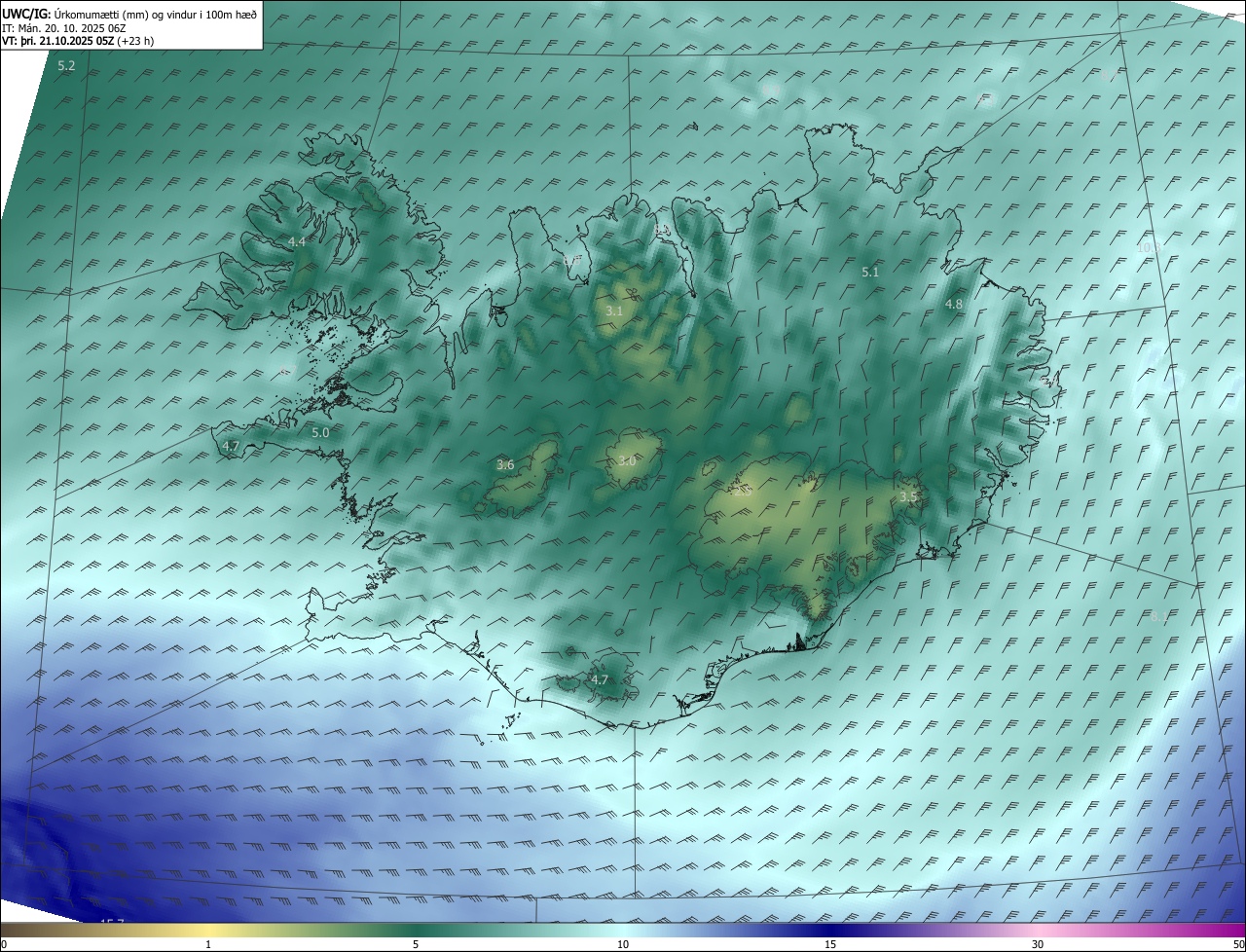Viewport: 1246px width, 952px height.
Task: Click the 30 tick label on the colorbar
Action: (x=1038, y=944)
